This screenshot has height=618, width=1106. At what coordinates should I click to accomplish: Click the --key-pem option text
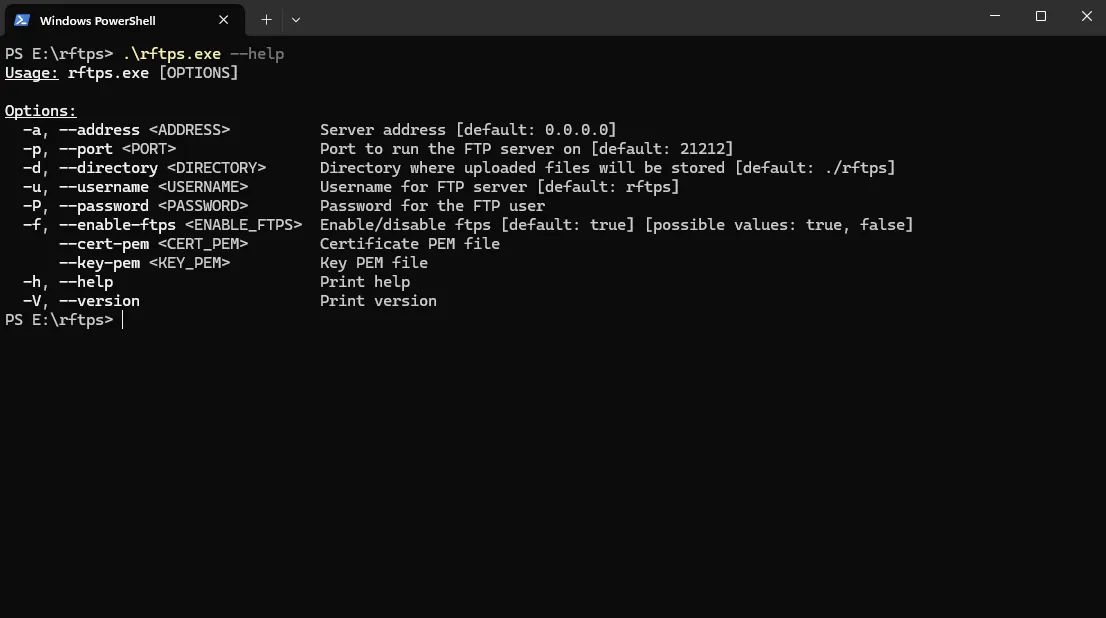(100, 262)
